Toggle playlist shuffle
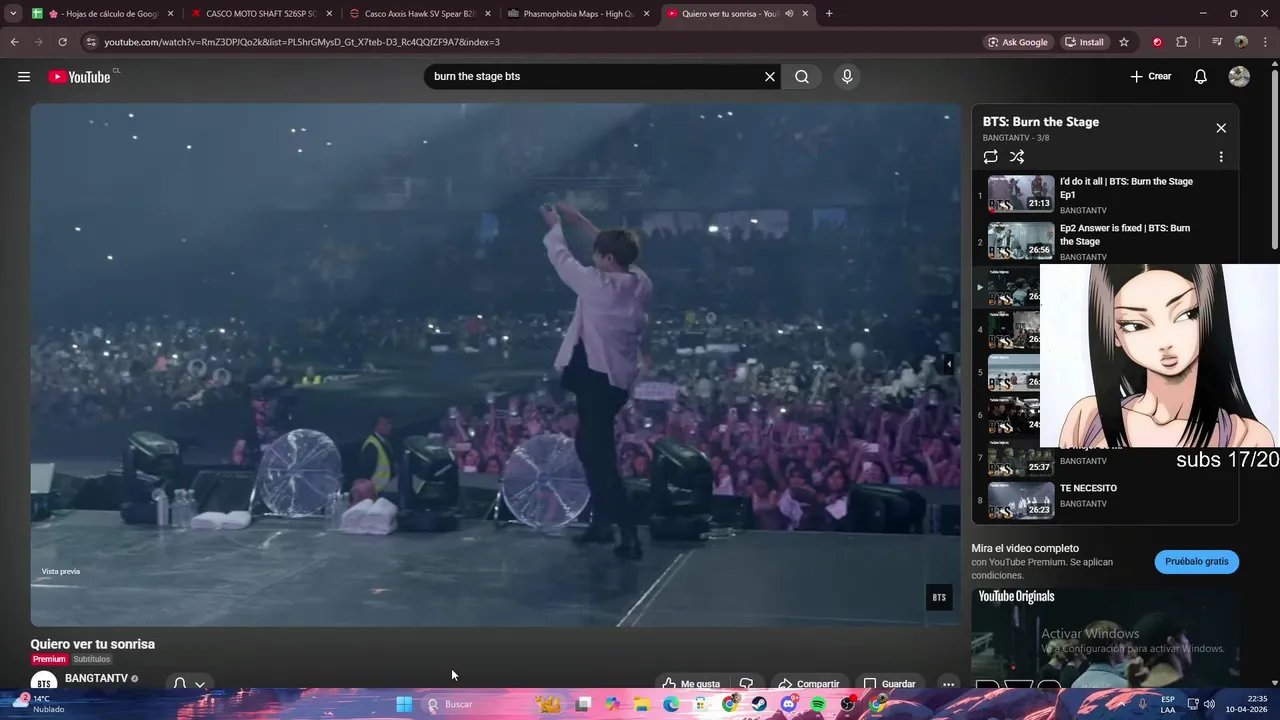Image resolution: width=1280 pixels, height=720 pixels. click(x=1017, y=157)
